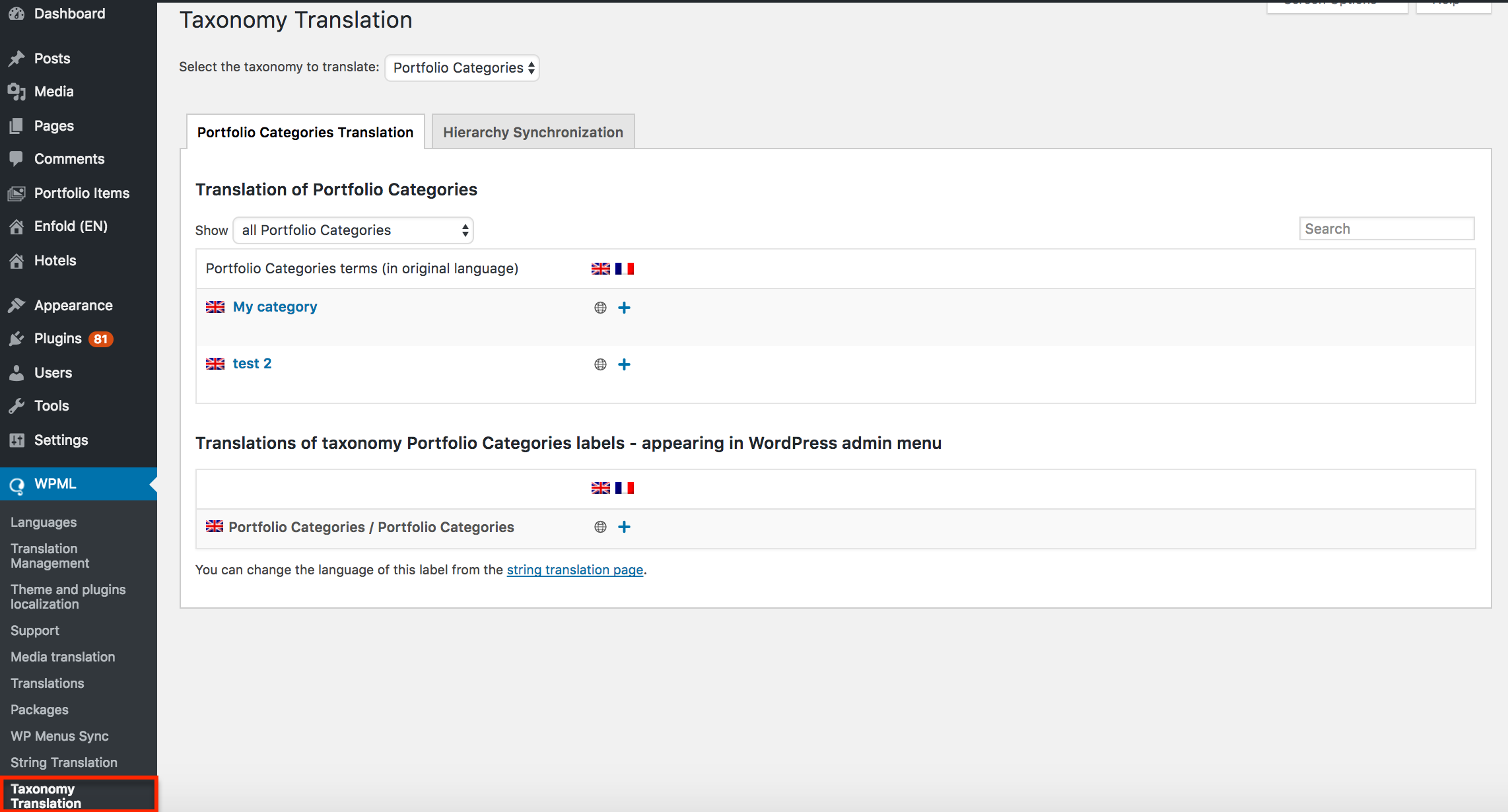Click the Media icon in sidebar
The image size is (1508, 812).
[17, 92]
